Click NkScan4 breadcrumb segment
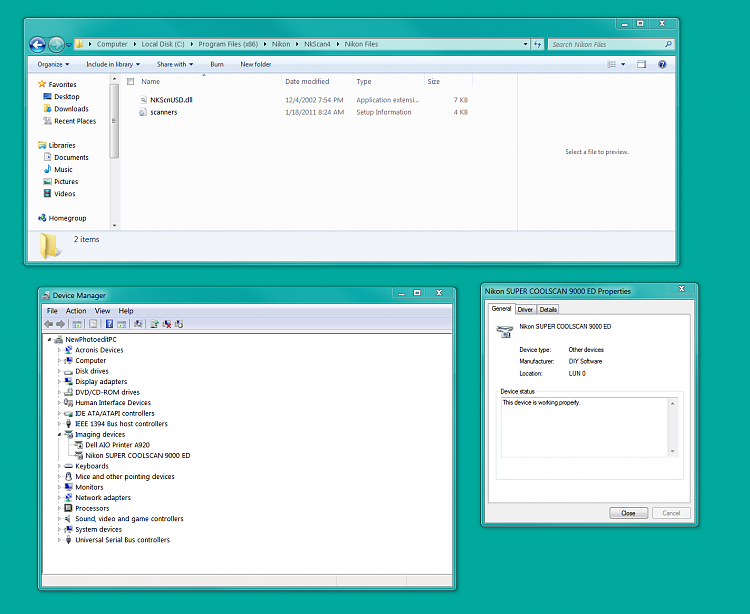 pyautogui.click(x=317, y=44)
